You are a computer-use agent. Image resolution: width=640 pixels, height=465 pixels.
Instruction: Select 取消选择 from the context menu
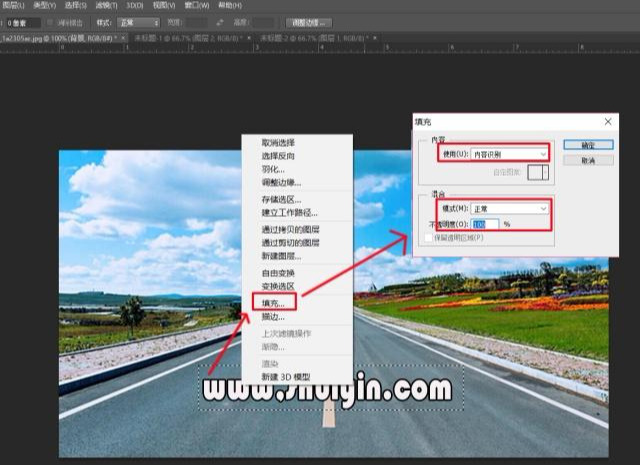pos(278,142)
